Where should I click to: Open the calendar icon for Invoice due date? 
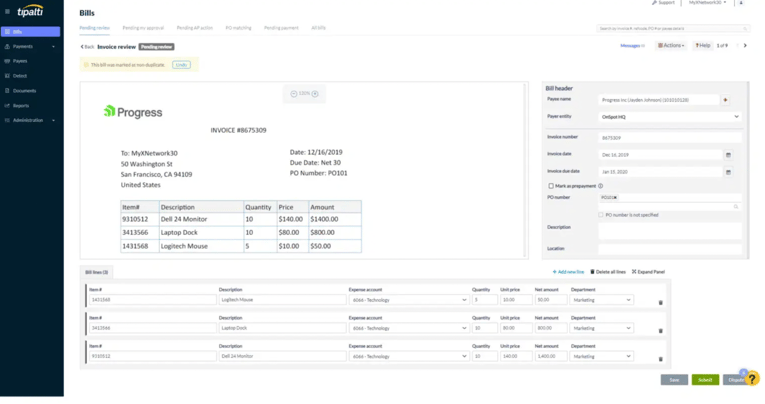pyautogui.click(x=727, y=172)
